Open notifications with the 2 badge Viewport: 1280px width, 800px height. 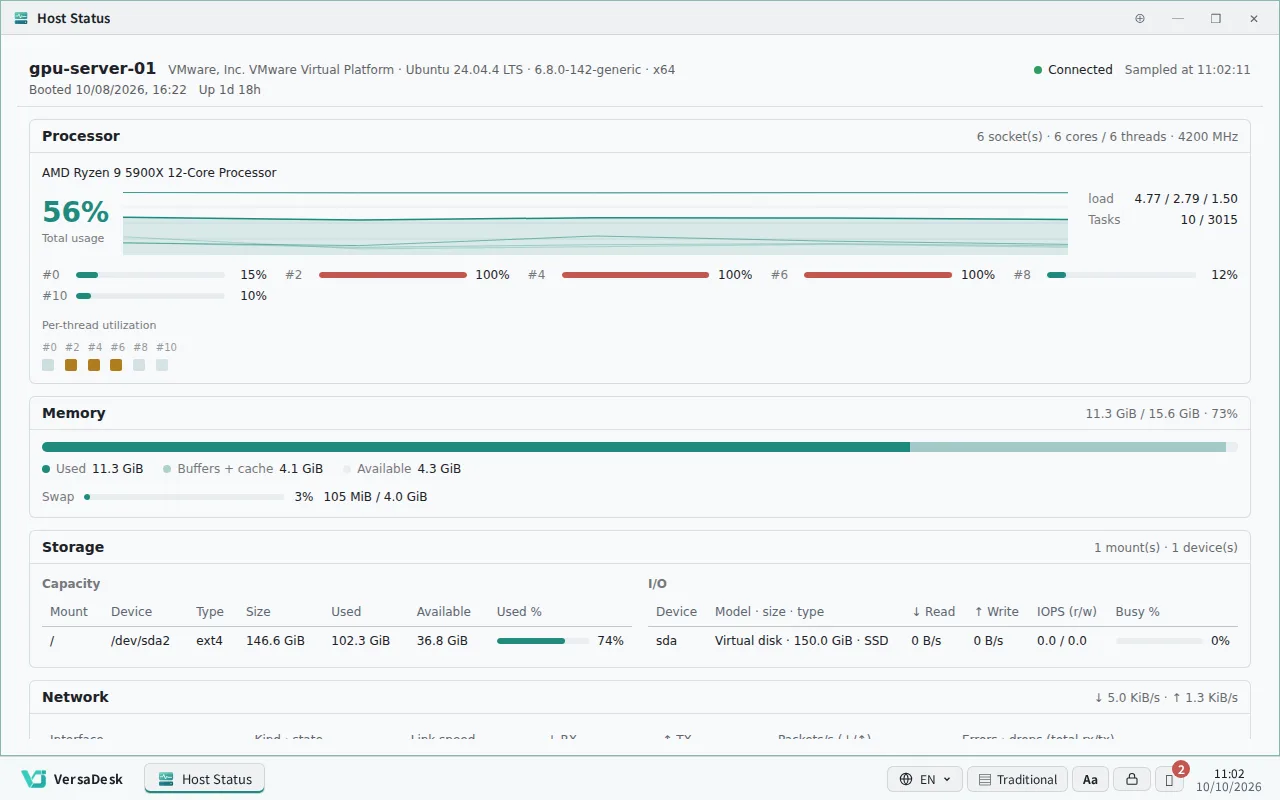(x=1169, y=779)
